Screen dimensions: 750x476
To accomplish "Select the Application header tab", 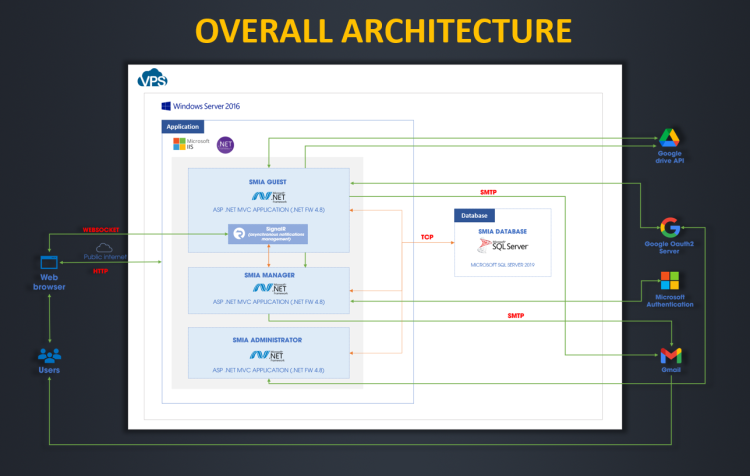I will pos(183,127).
